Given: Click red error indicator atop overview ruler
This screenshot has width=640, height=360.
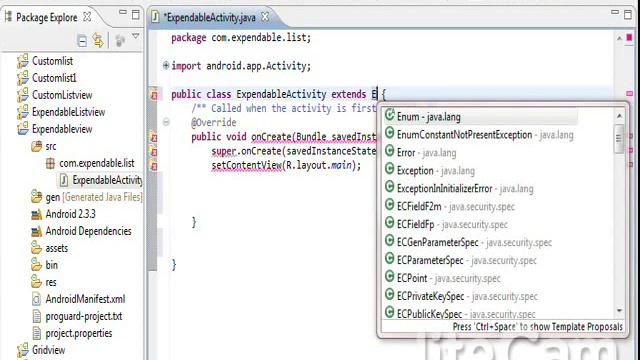Looking at the screenshot, I should coord(629,38).
